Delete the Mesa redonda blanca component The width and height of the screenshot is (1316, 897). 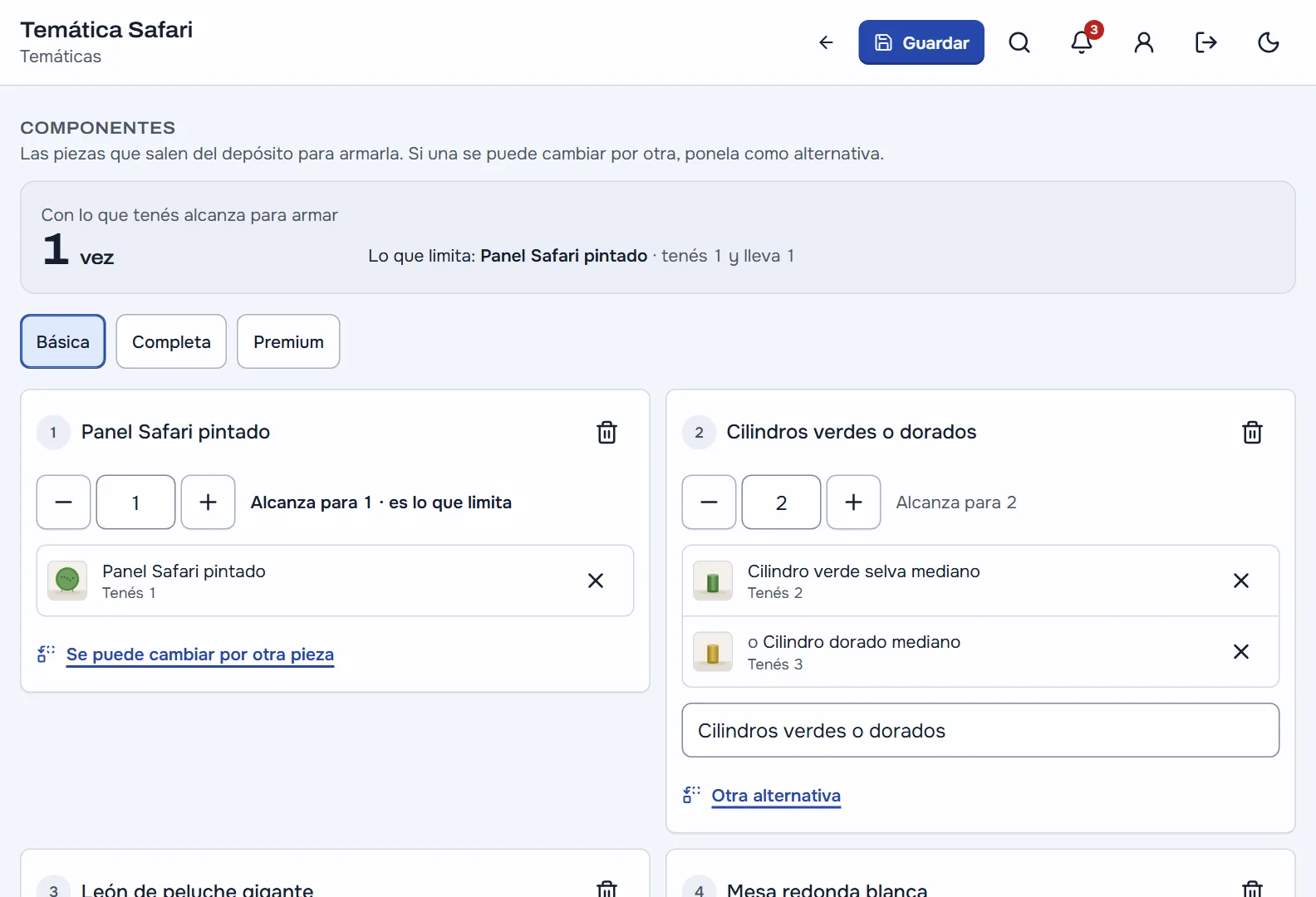coord(1252,888)
